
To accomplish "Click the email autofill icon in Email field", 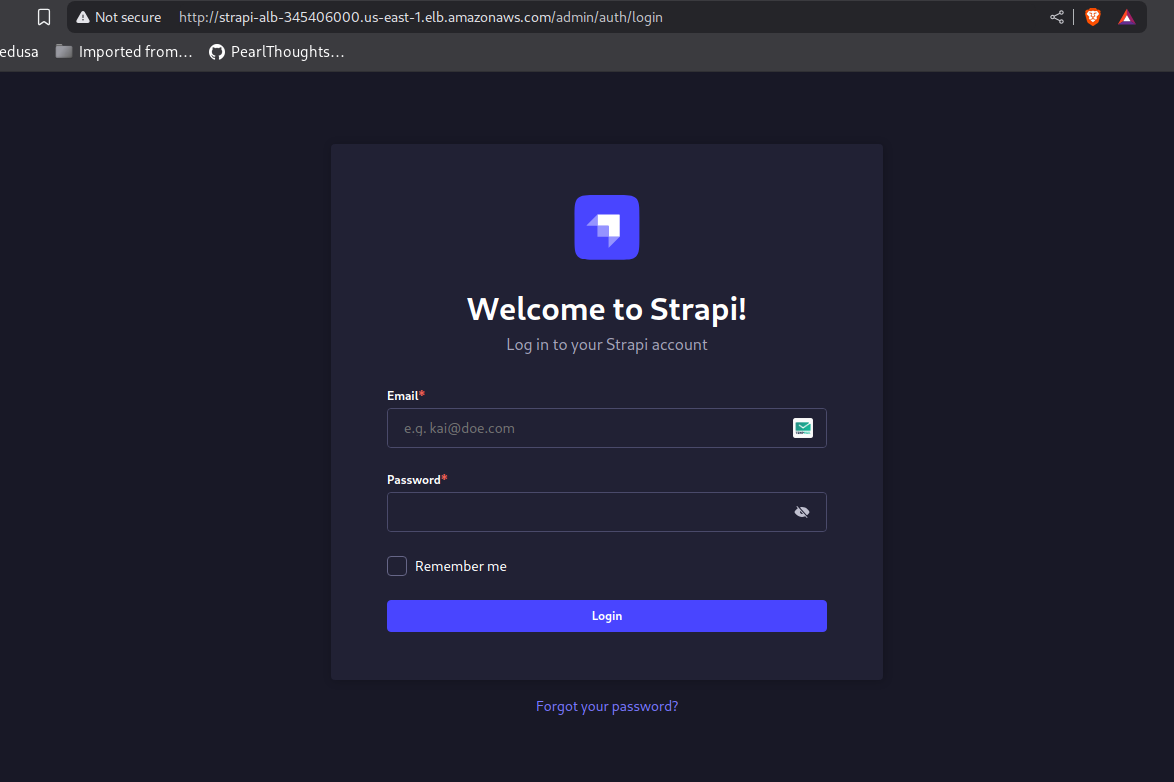I will coord(803,428).
